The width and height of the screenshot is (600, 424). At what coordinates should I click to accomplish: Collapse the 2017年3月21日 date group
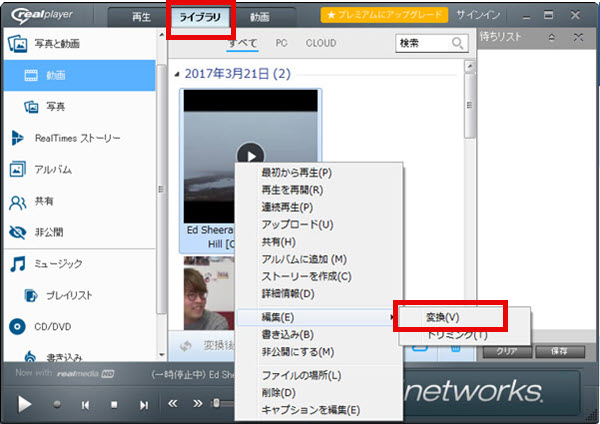[x=178, y=74]
